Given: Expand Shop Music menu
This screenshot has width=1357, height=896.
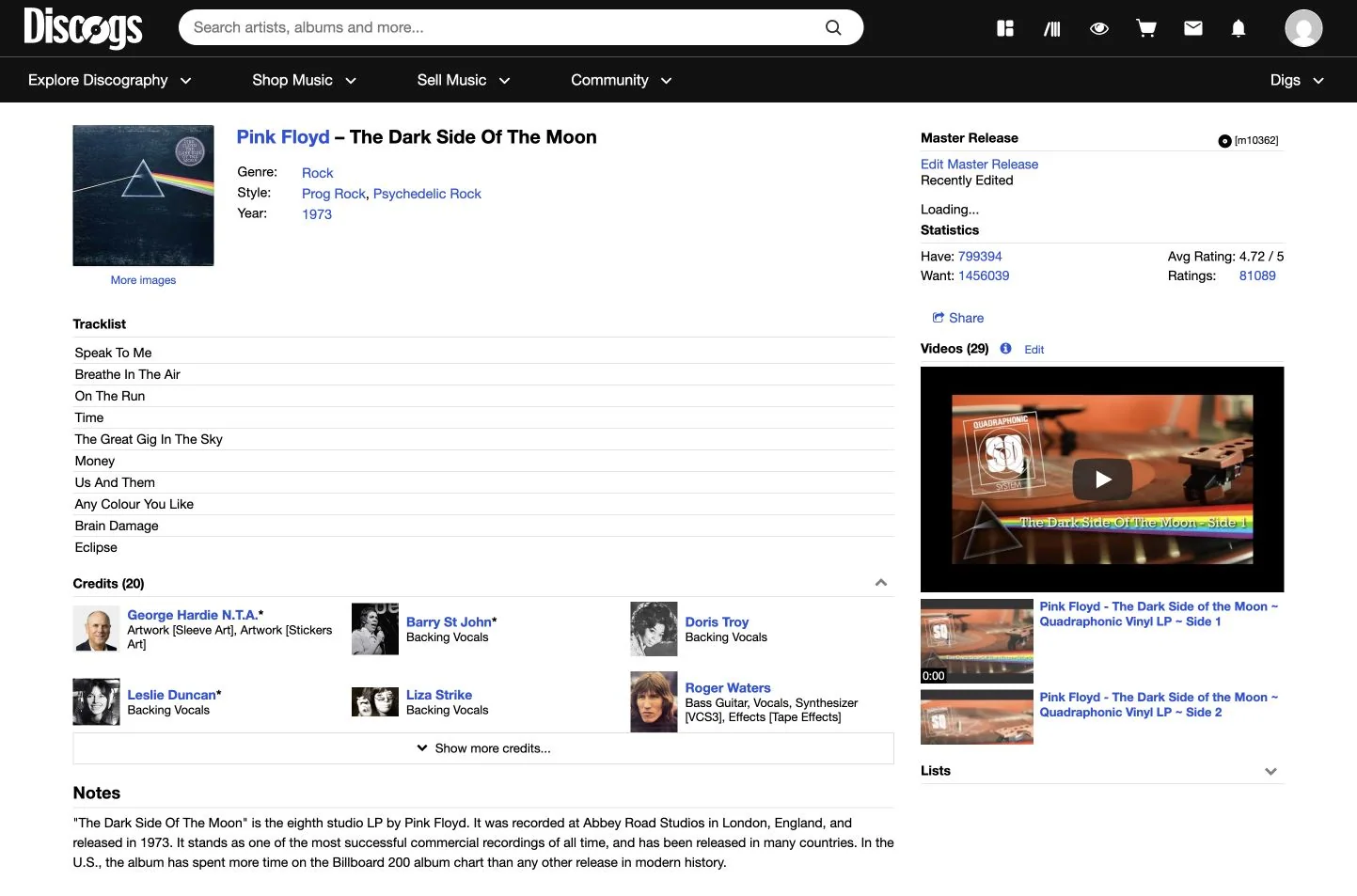Looking at the screenshot, I should [x=304, y=80].
